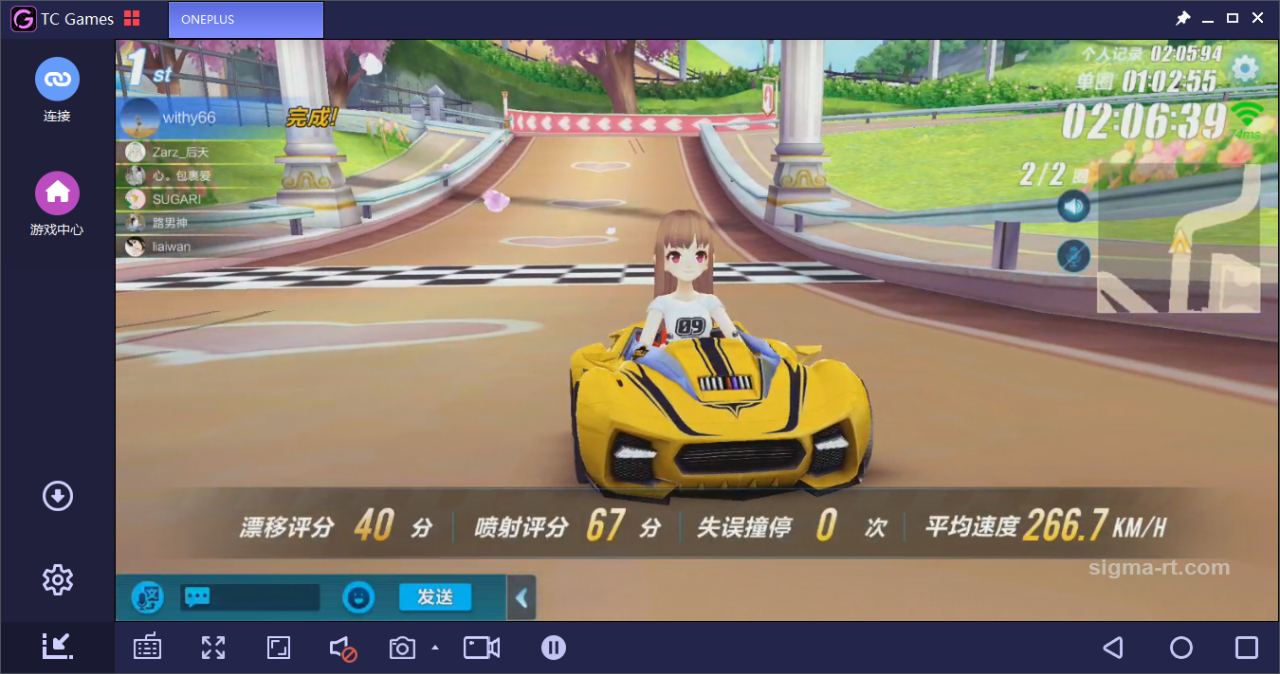Enter fullscreen with the expand arrows icon

[x=213, y=647]
